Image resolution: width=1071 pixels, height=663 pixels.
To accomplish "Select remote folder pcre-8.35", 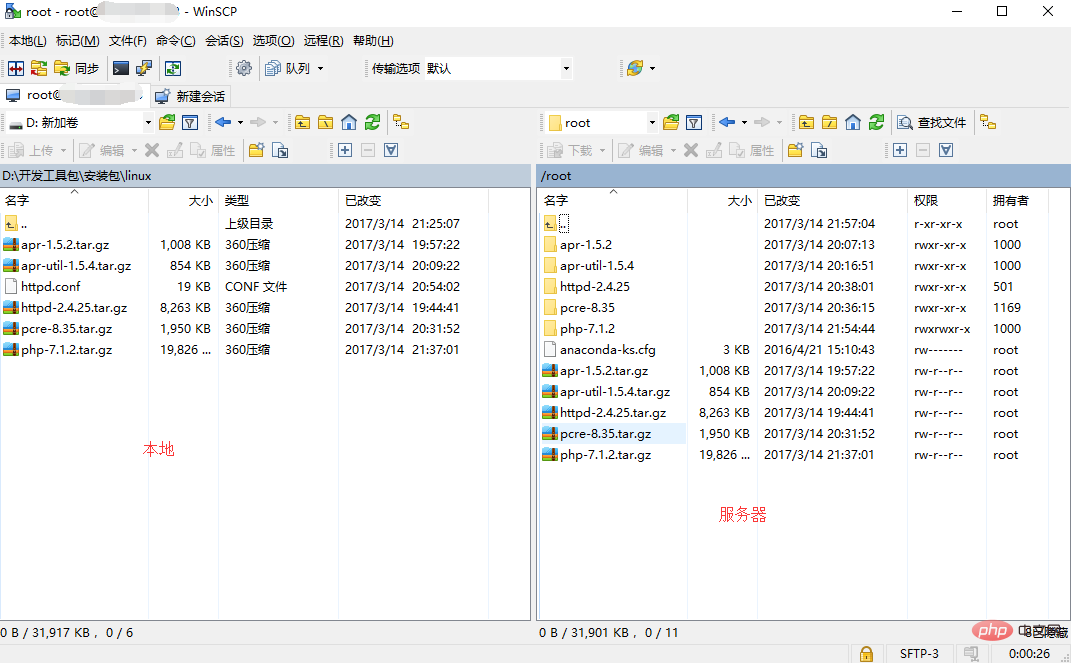I will [587, 308].
